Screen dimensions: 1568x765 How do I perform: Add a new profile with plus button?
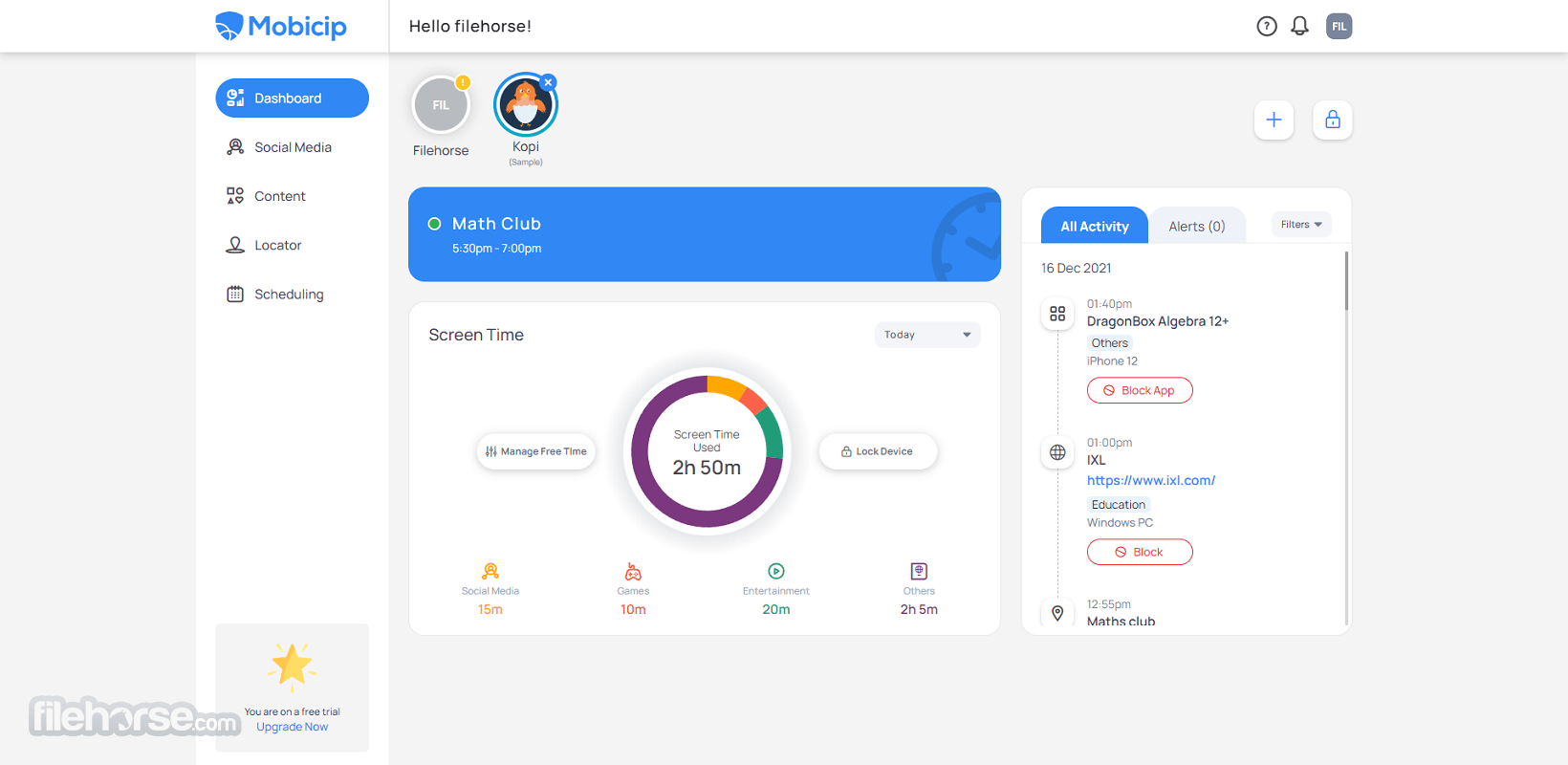click(x=1274, y=120)
